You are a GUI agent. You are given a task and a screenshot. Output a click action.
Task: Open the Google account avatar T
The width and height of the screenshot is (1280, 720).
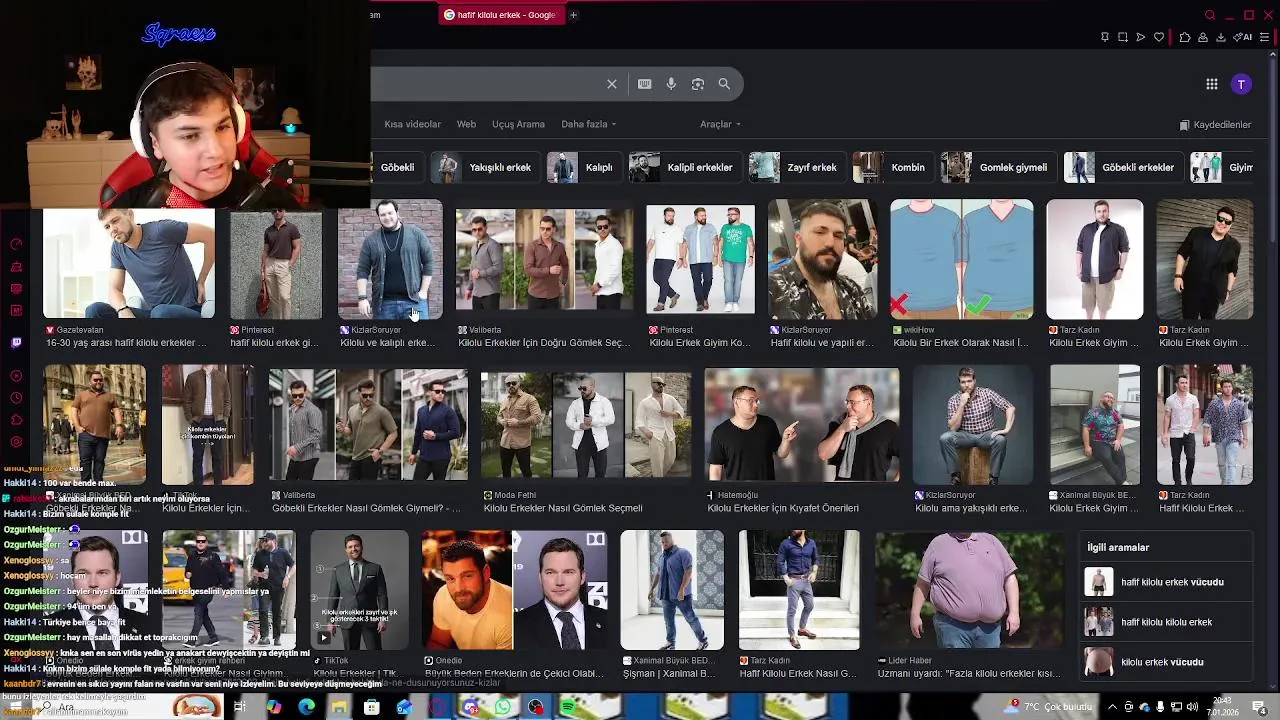click(1241, 84)
